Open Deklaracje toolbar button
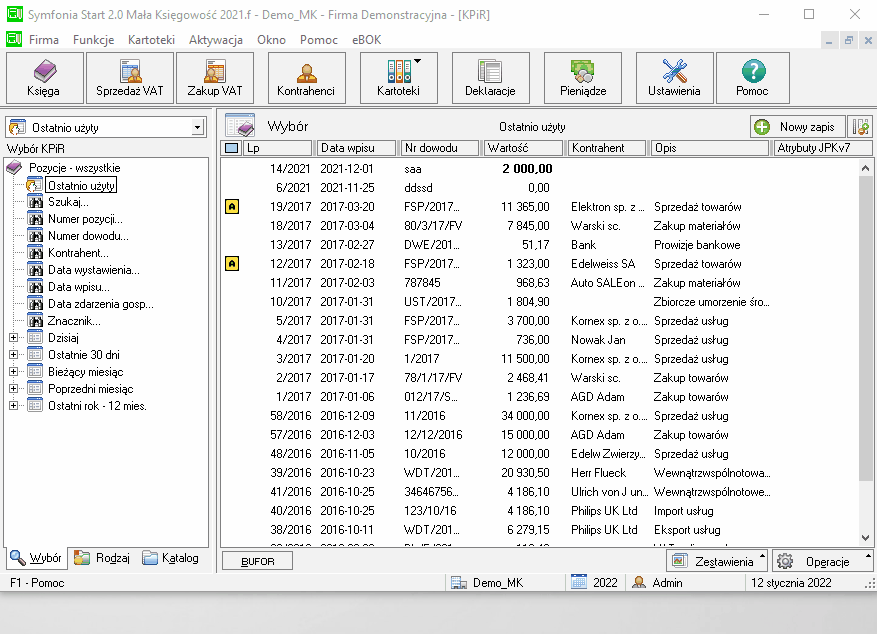Image resolution: width=877 pixels, height=634 pixels. click(491, 78)
